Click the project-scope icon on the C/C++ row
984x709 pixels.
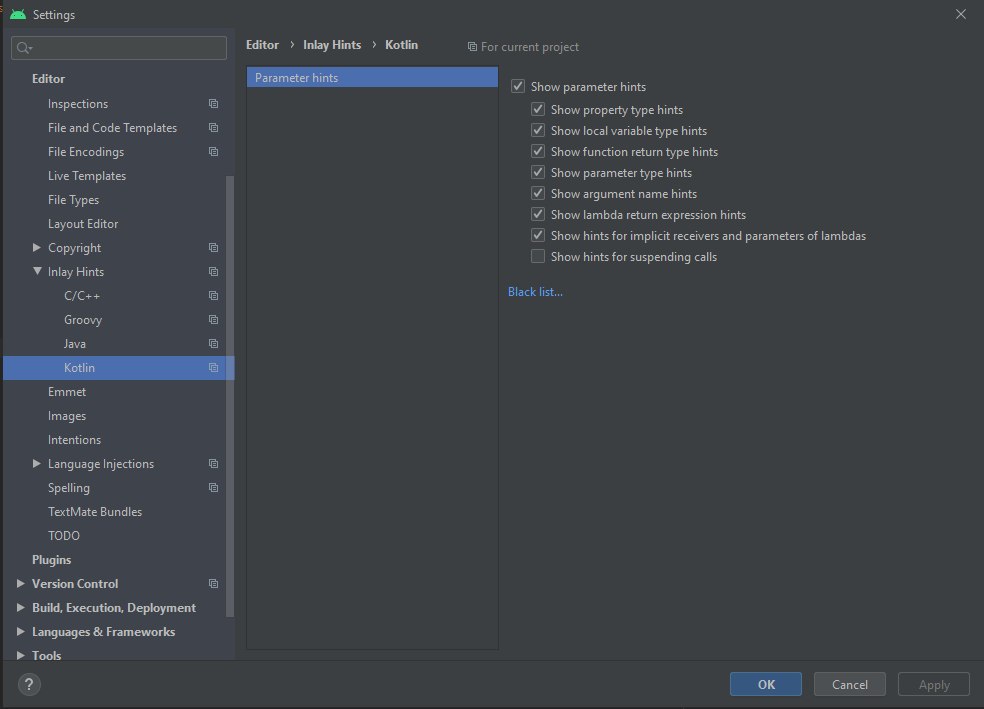[x=213, y=296]
